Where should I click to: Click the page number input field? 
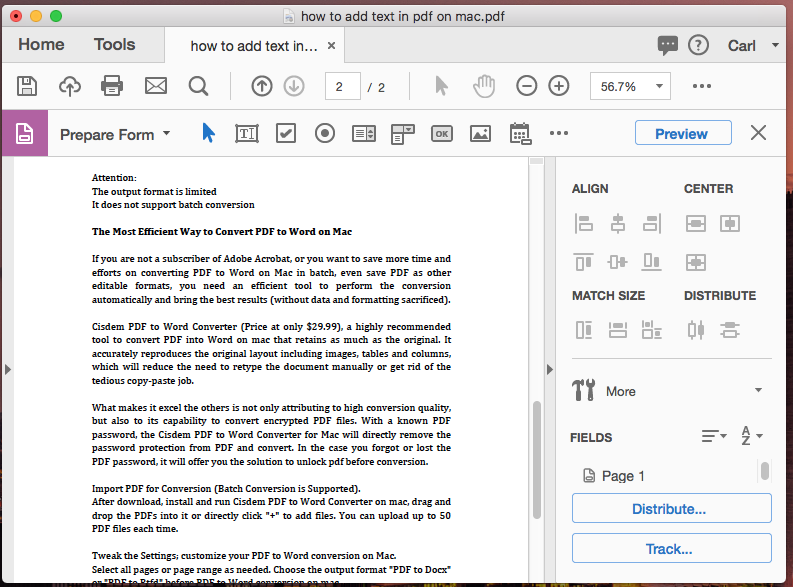[x=342, y=86]
